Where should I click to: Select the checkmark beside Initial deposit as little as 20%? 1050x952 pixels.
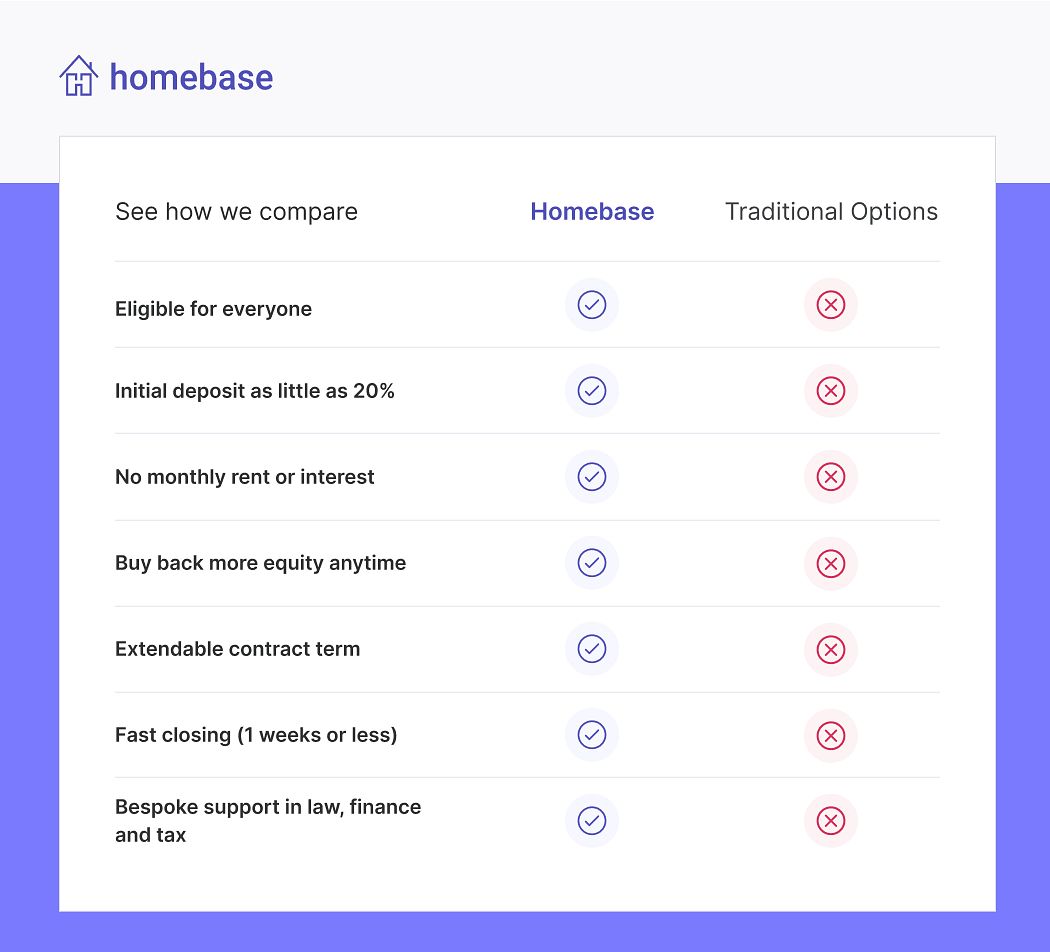592,390
